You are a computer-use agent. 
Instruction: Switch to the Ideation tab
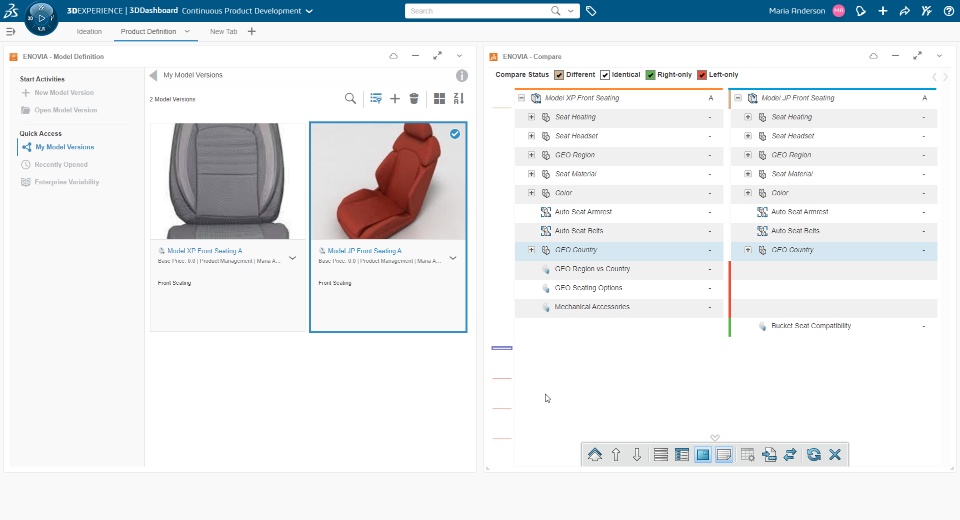[x=89, y=31]
